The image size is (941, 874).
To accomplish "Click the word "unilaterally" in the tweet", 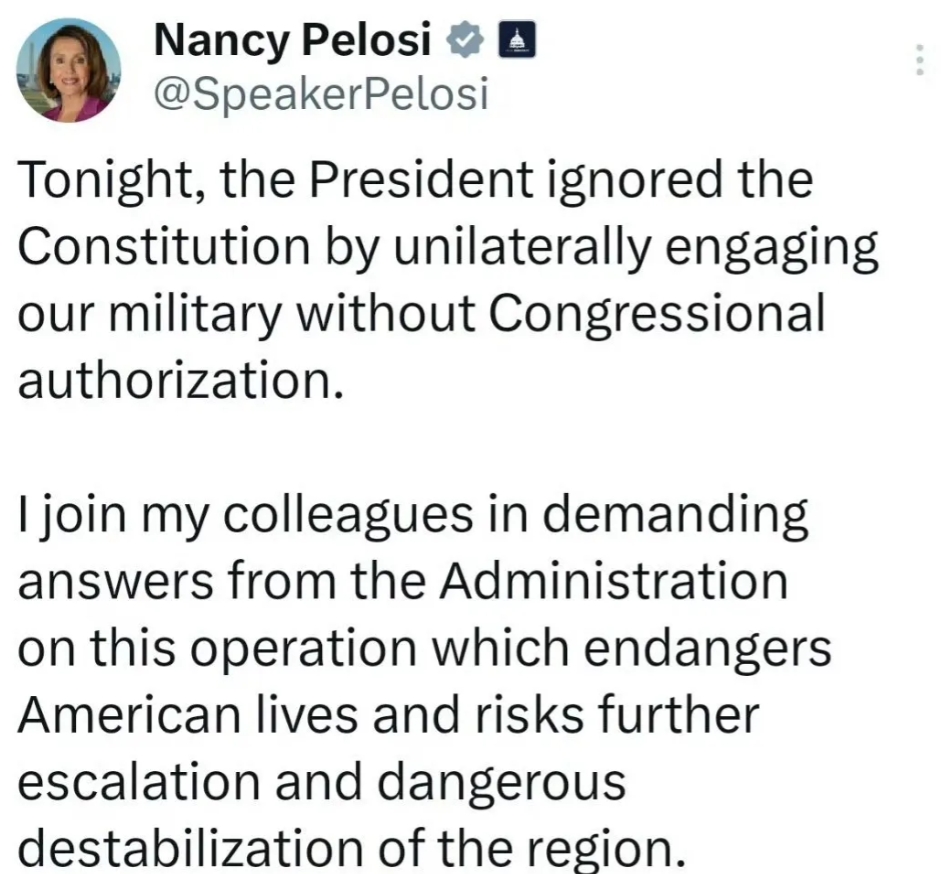I will point(522,250).
